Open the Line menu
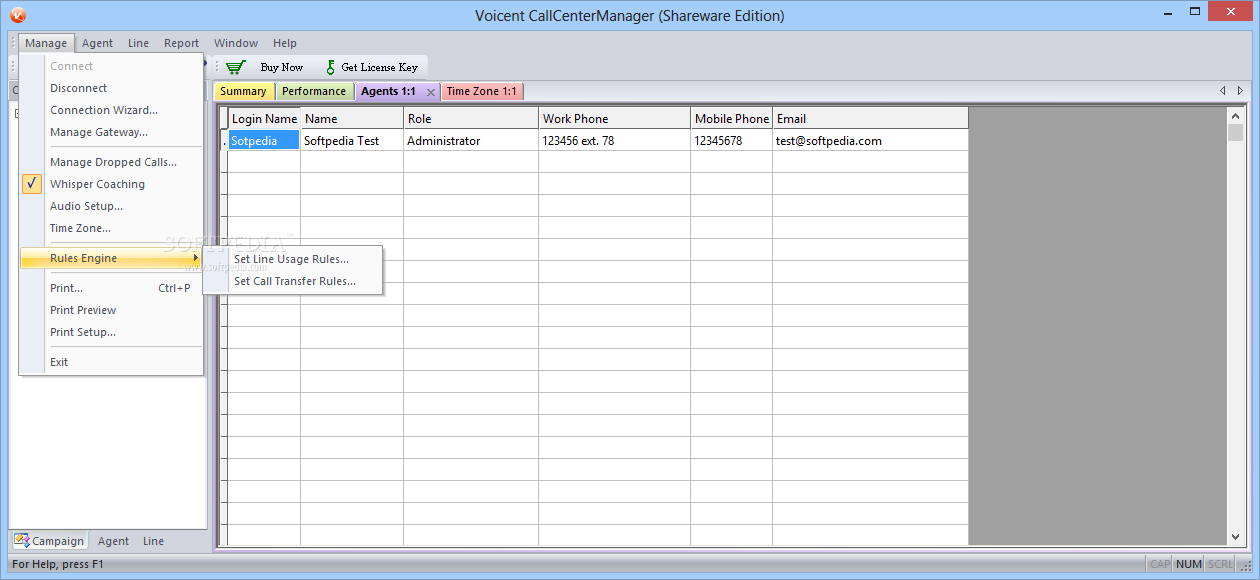The height and width of the screenshot is (580, 1260). pyautogui.click(x=139, y=43)
